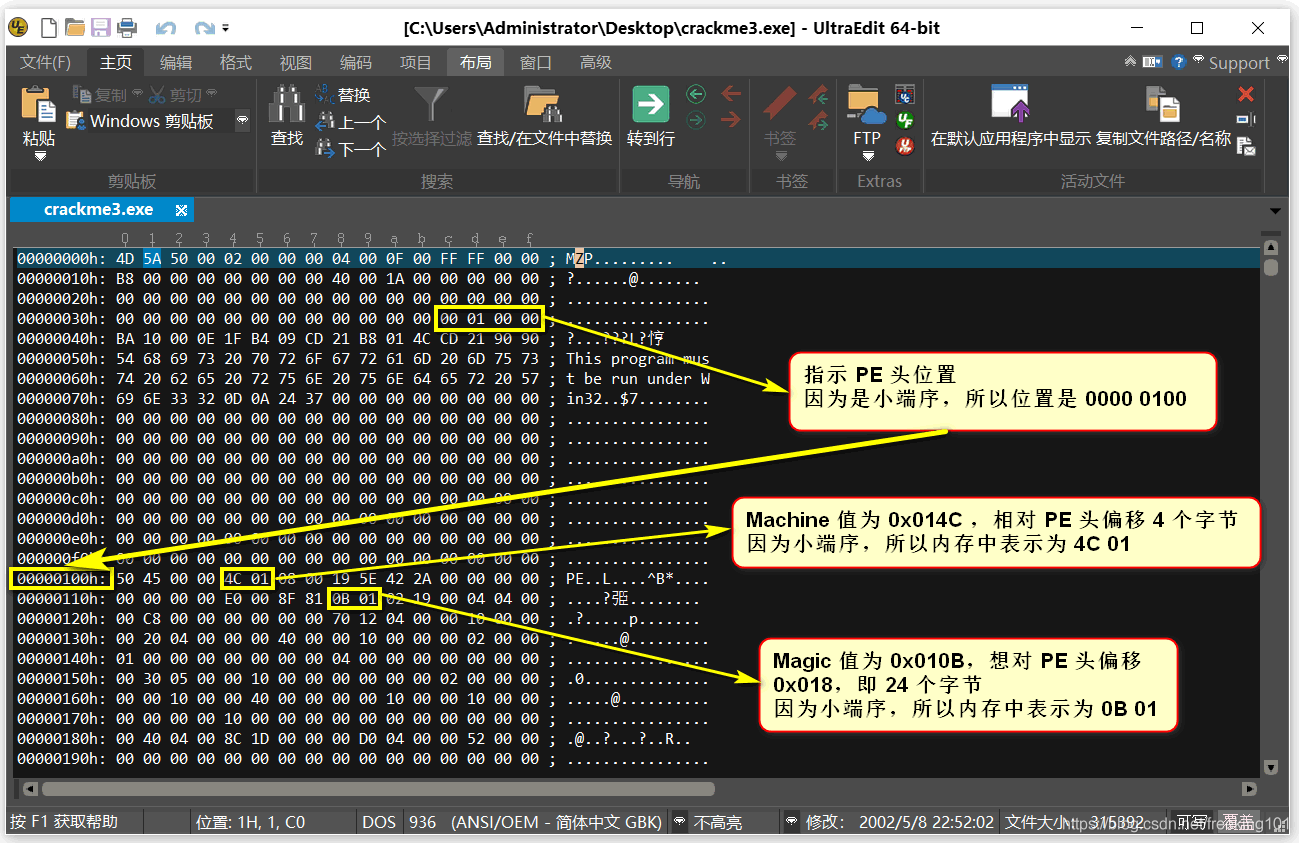Jump to the next bookmark icon

[x=819, y=121]
